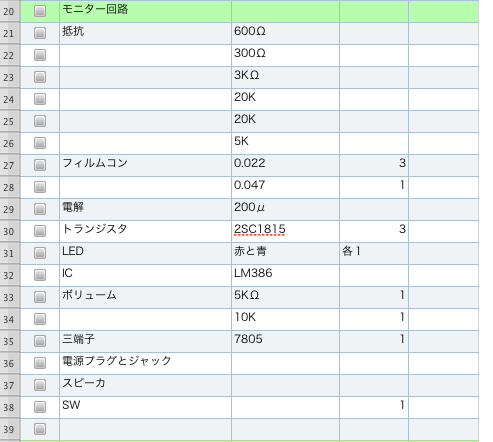Select the トランジスタ cell
Viewport: 493px width, 442px height.
click(145, 231)
